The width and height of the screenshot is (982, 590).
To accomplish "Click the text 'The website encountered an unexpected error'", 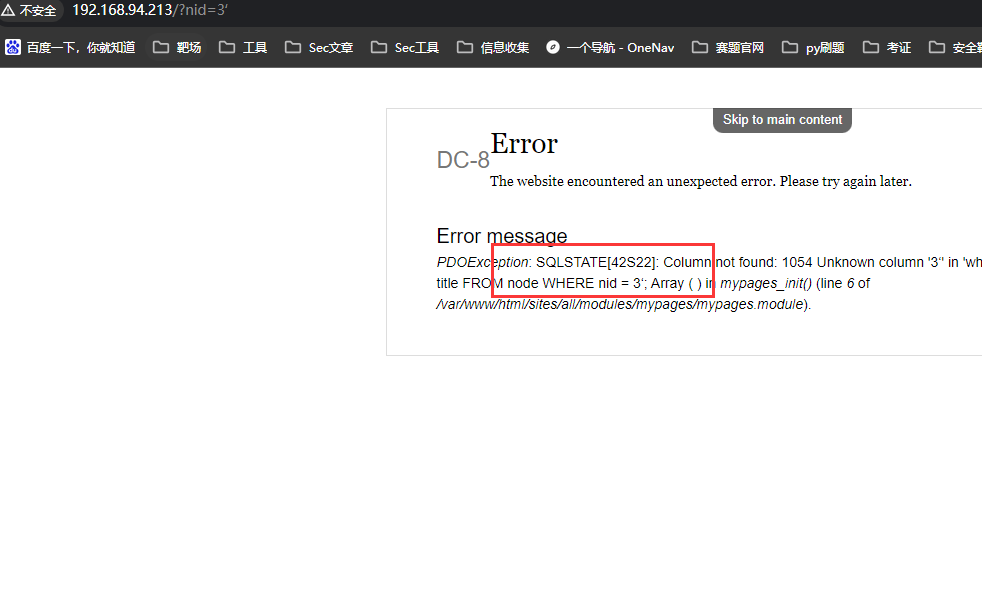I will point(632,182).
